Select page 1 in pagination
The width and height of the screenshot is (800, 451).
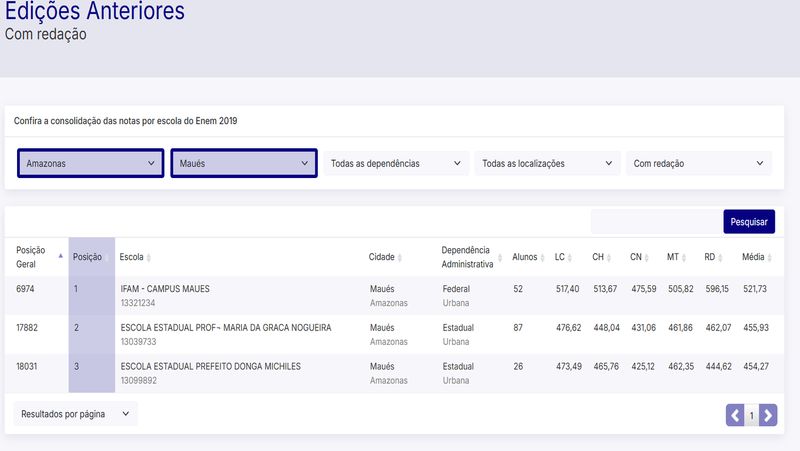click(751, 414)
